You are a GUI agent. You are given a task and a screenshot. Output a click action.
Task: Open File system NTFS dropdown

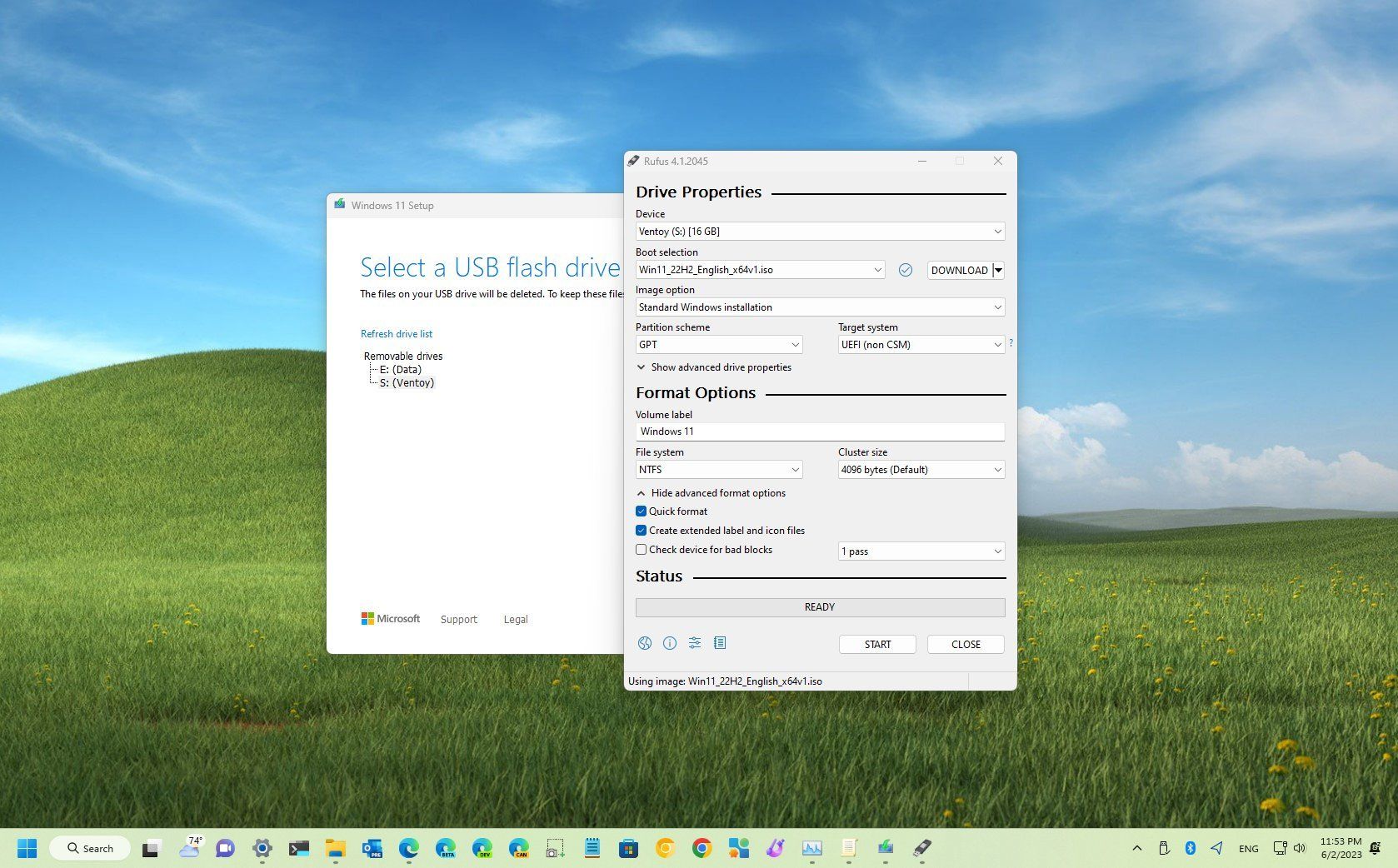(719, 470)
